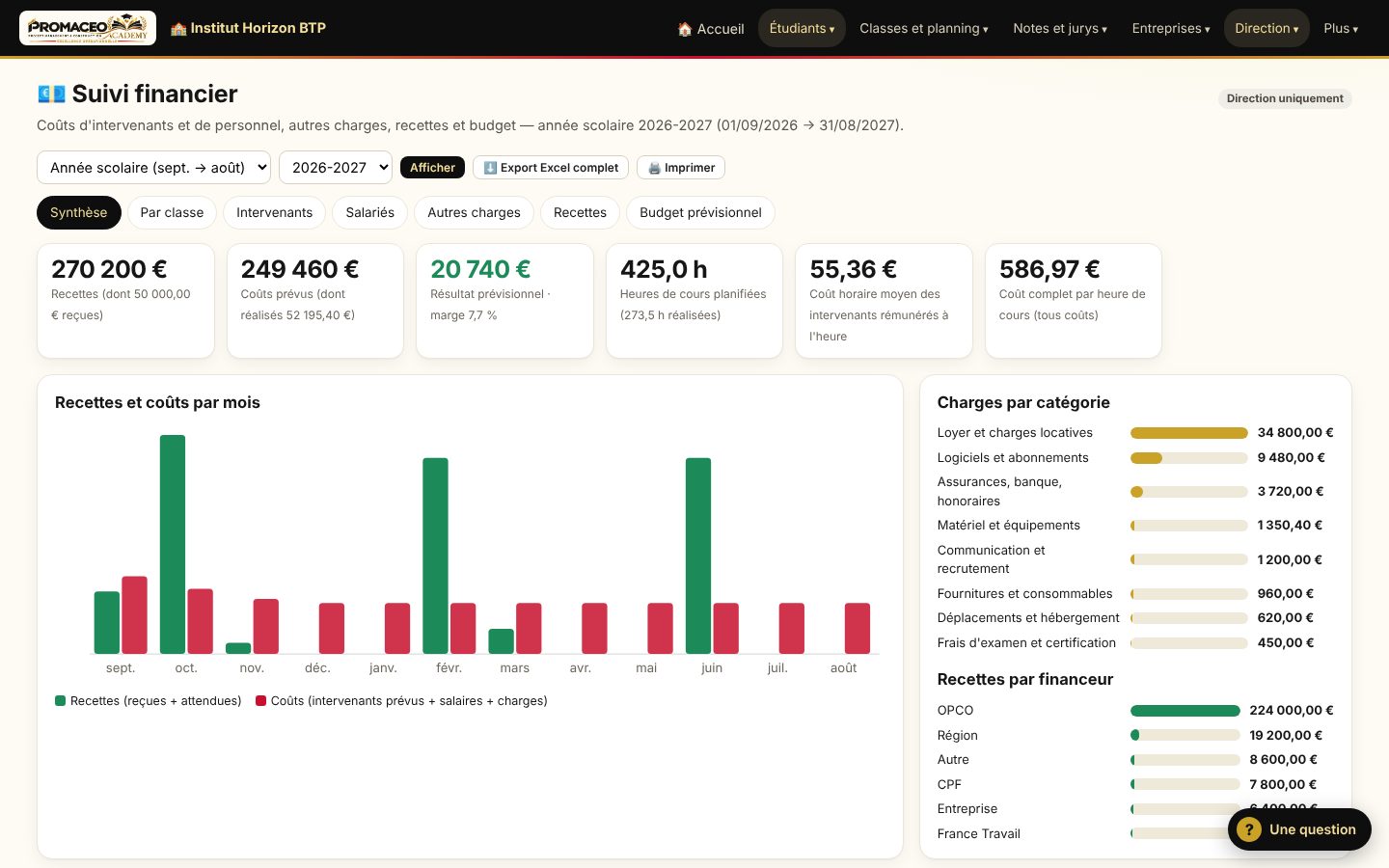
Task: Click the 224 000,00 € OPCO amount
Action: tap(1292, 711)
